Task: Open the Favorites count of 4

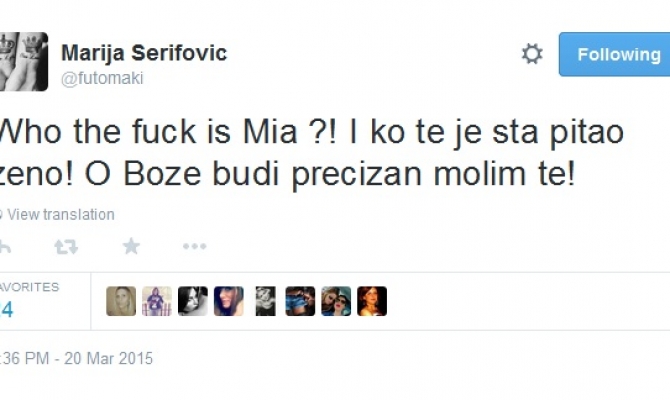Action: (8, 310)
